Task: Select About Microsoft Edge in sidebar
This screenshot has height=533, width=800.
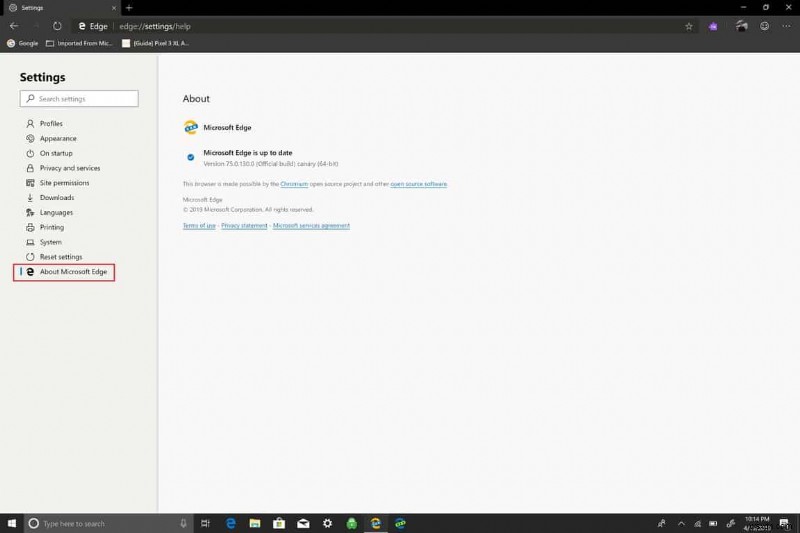Action: coord(64,272)
